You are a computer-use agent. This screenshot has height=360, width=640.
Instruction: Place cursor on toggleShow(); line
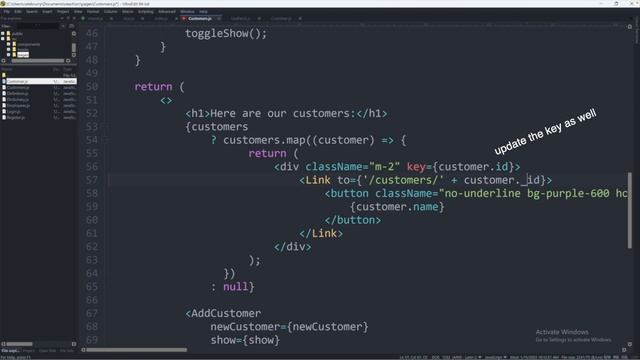coord(226,33)
